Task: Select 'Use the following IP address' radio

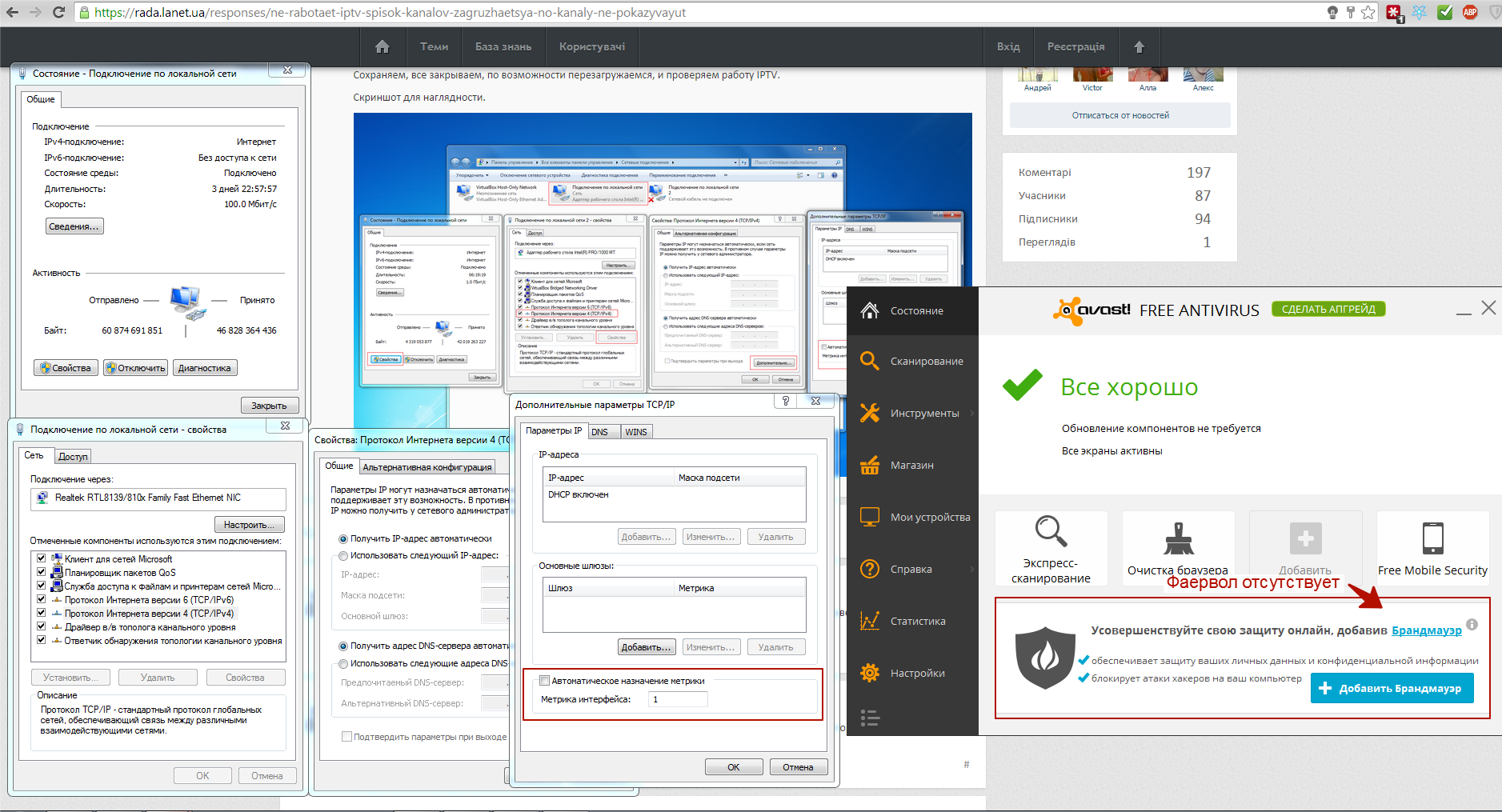Action: pos(343,555)
